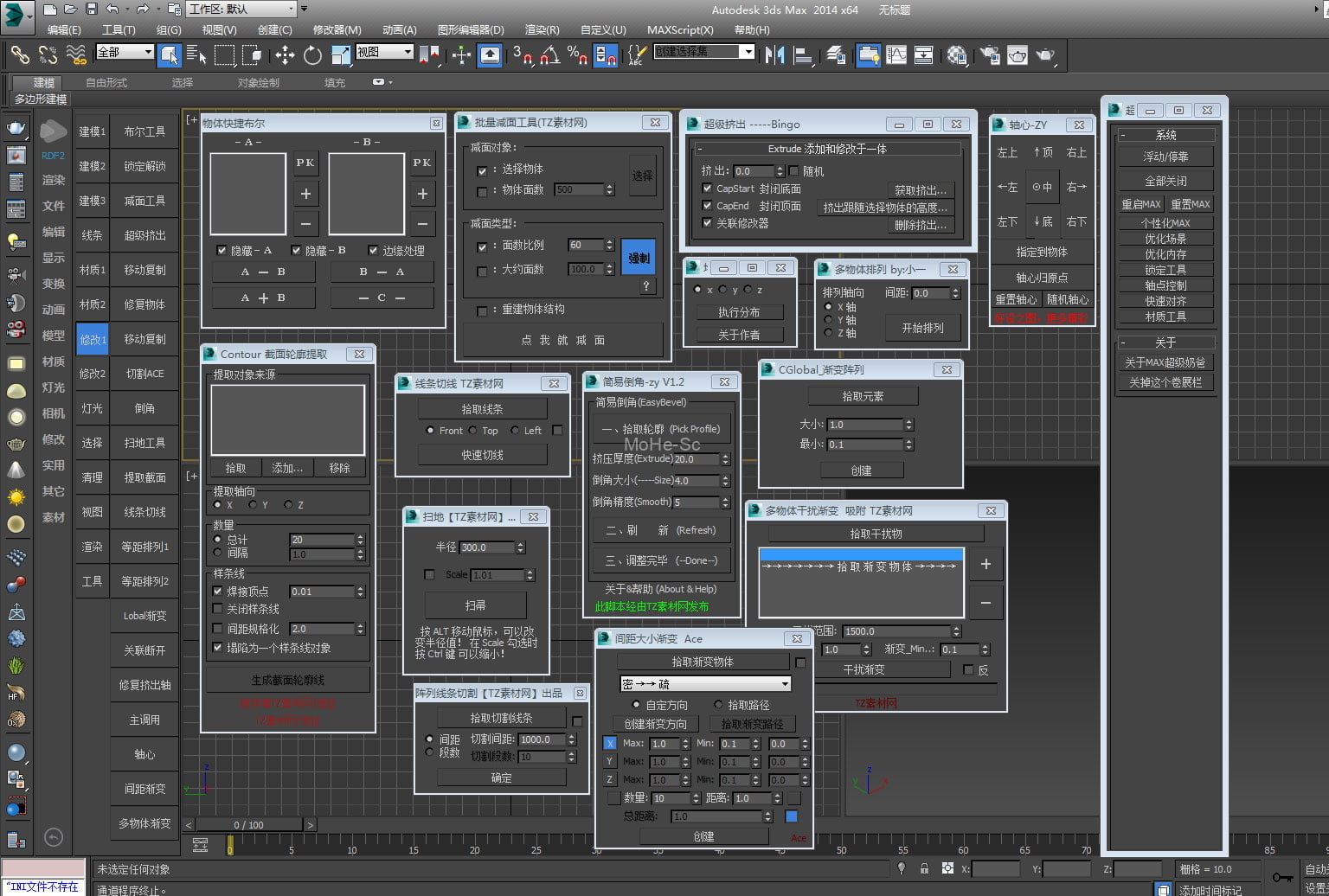Activate the Select Object tool

170,54
